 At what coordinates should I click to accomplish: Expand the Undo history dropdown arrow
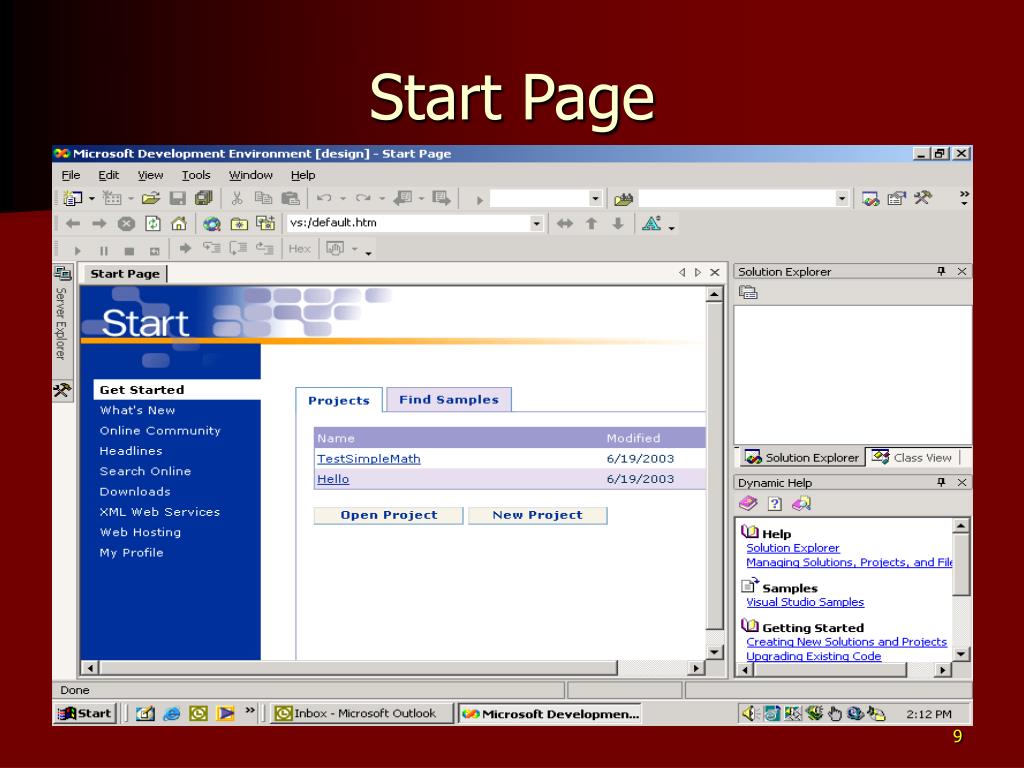click(343, 198)
